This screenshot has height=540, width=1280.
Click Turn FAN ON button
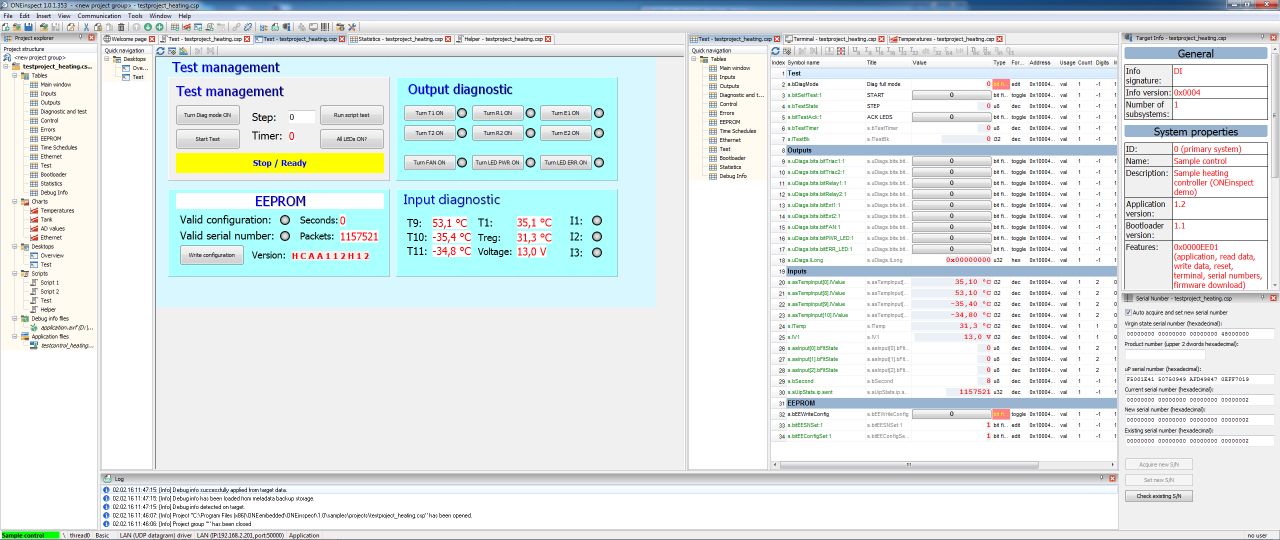(x=429, y=162)
